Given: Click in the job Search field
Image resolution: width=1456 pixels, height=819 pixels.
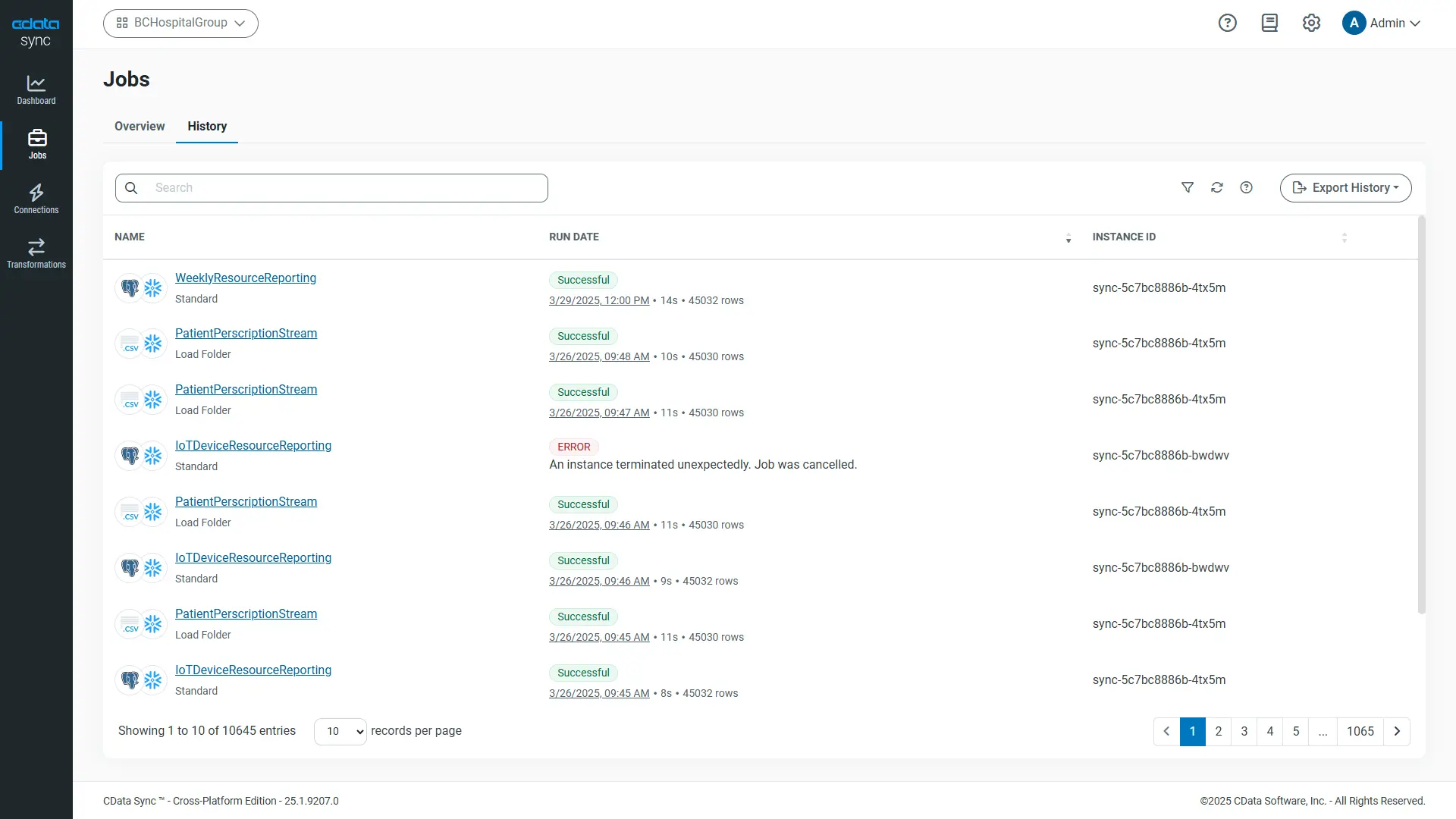Looking at the screenshot, I should (341, 187).
